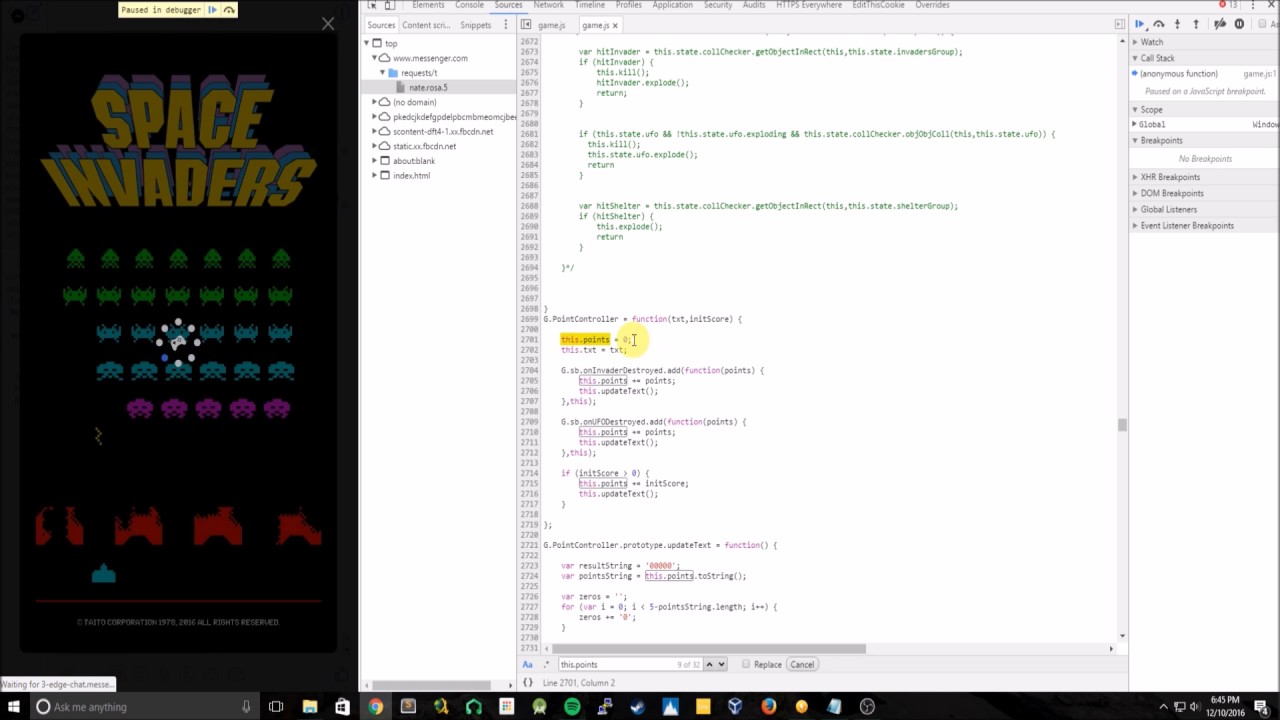This screenshot has width=1280, height=720.
Task: Collapse the requests/t folder
Action: click(382, 73)
